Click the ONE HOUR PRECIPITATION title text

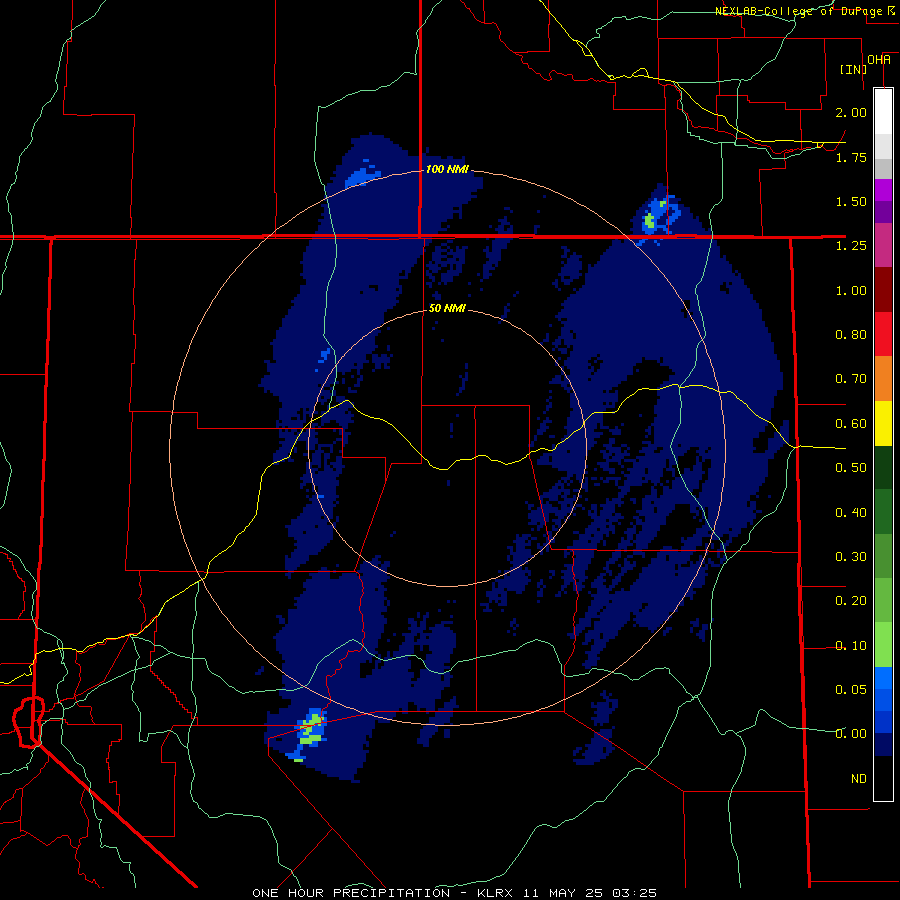tap(351, 893)
